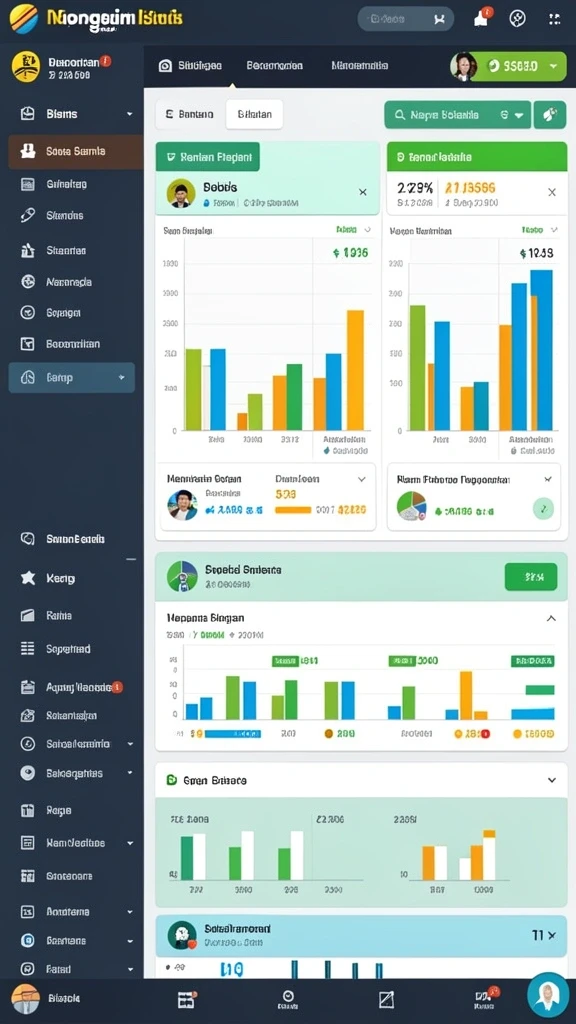Click the pie chart thumbnail in Rarm panel

tap(411, 505)
